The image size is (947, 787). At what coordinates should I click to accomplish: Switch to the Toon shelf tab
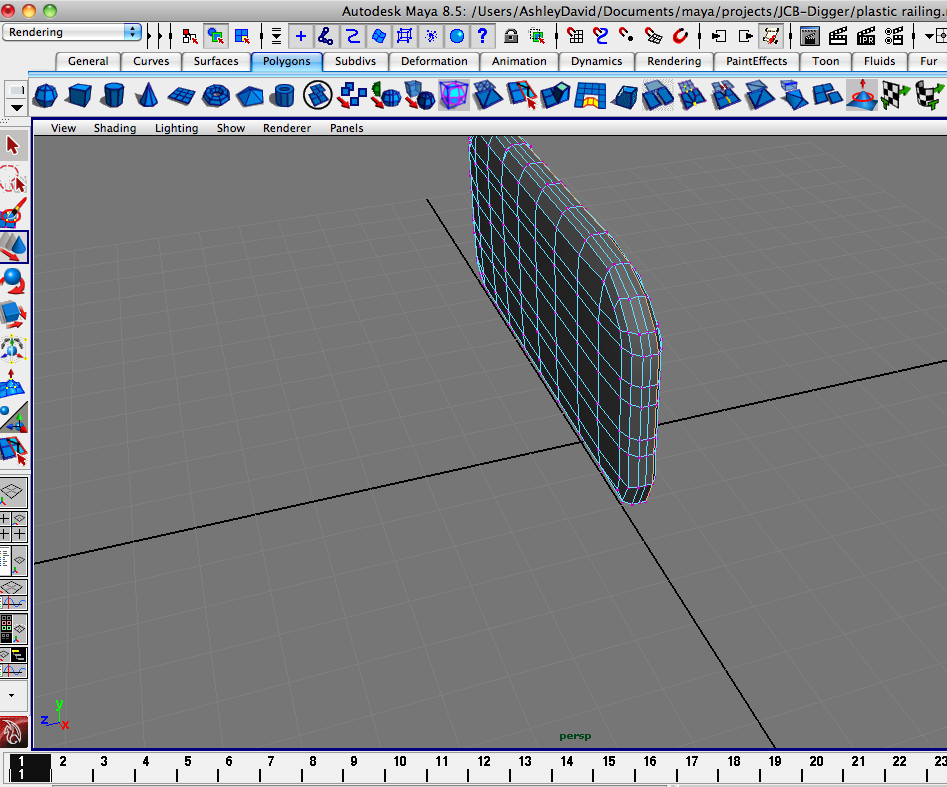826,61
